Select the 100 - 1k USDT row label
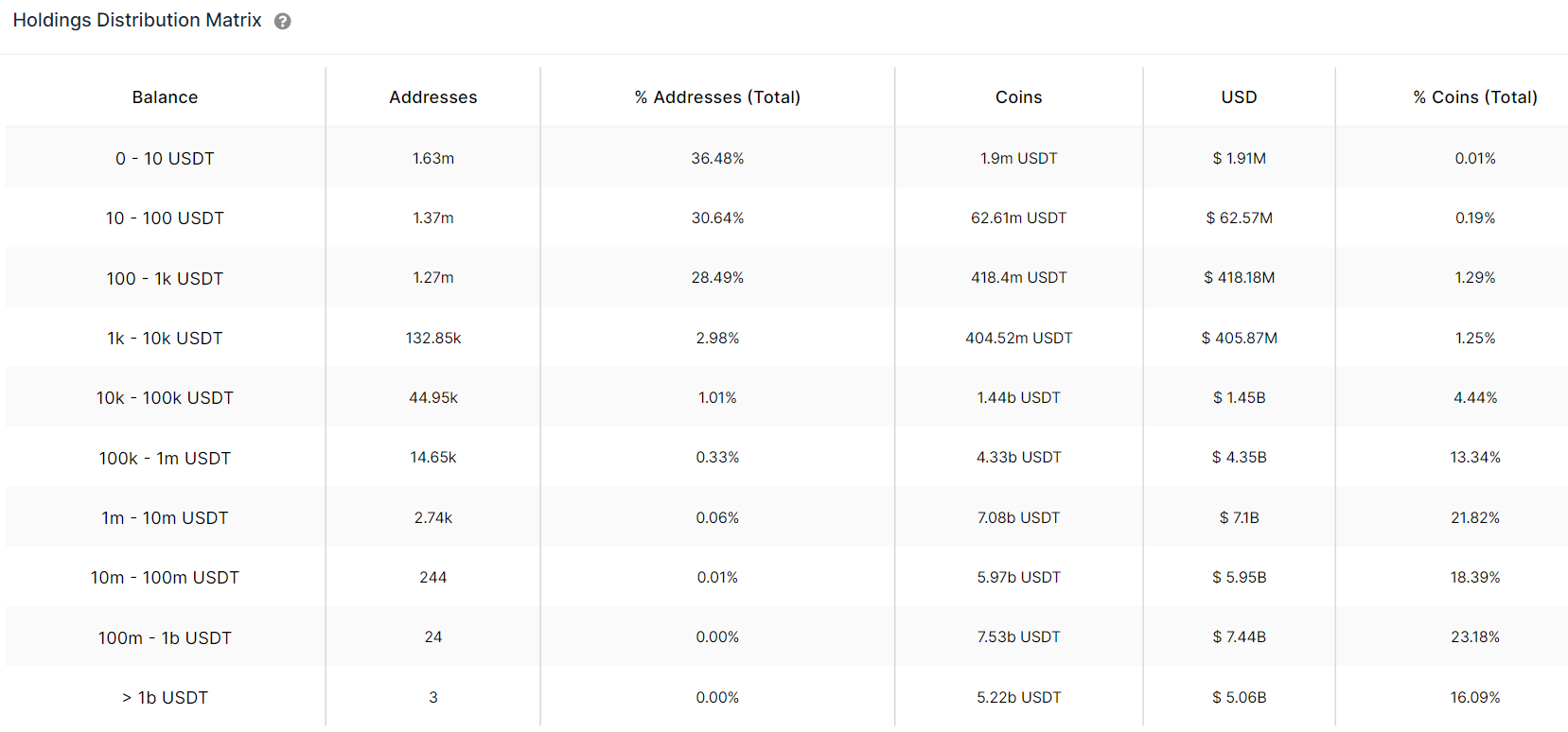1568x732 pixels. pos(165,279)
